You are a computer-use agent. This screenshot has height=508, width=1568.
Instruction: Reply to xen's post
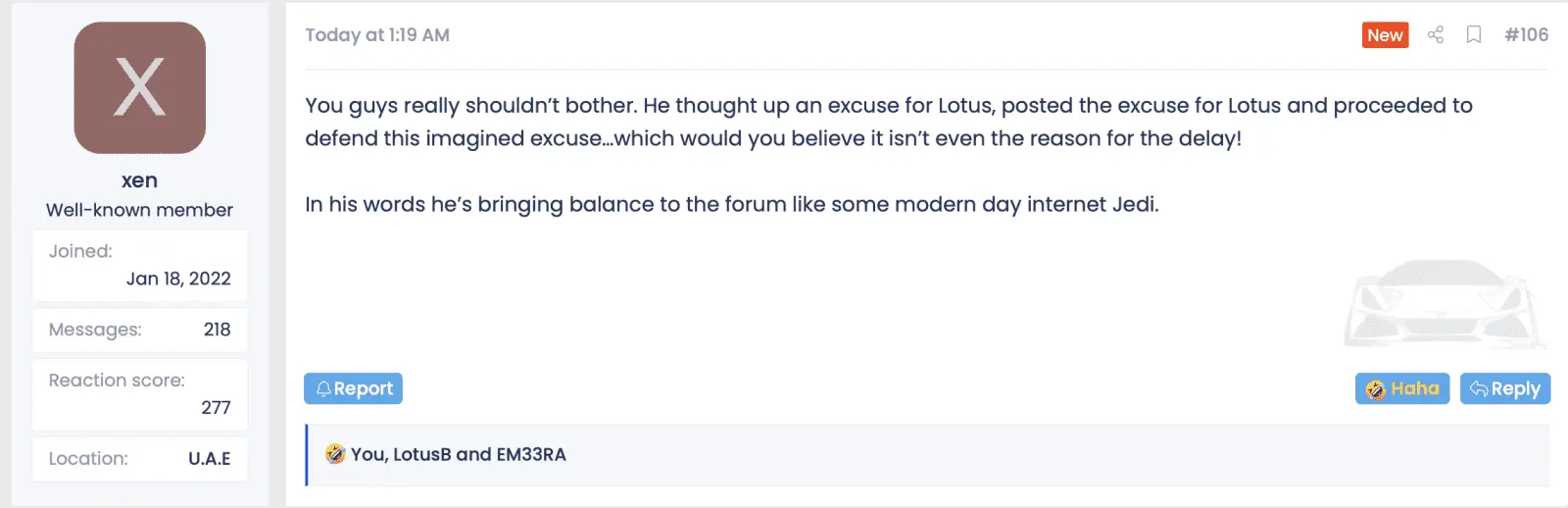pos(1504,388)
